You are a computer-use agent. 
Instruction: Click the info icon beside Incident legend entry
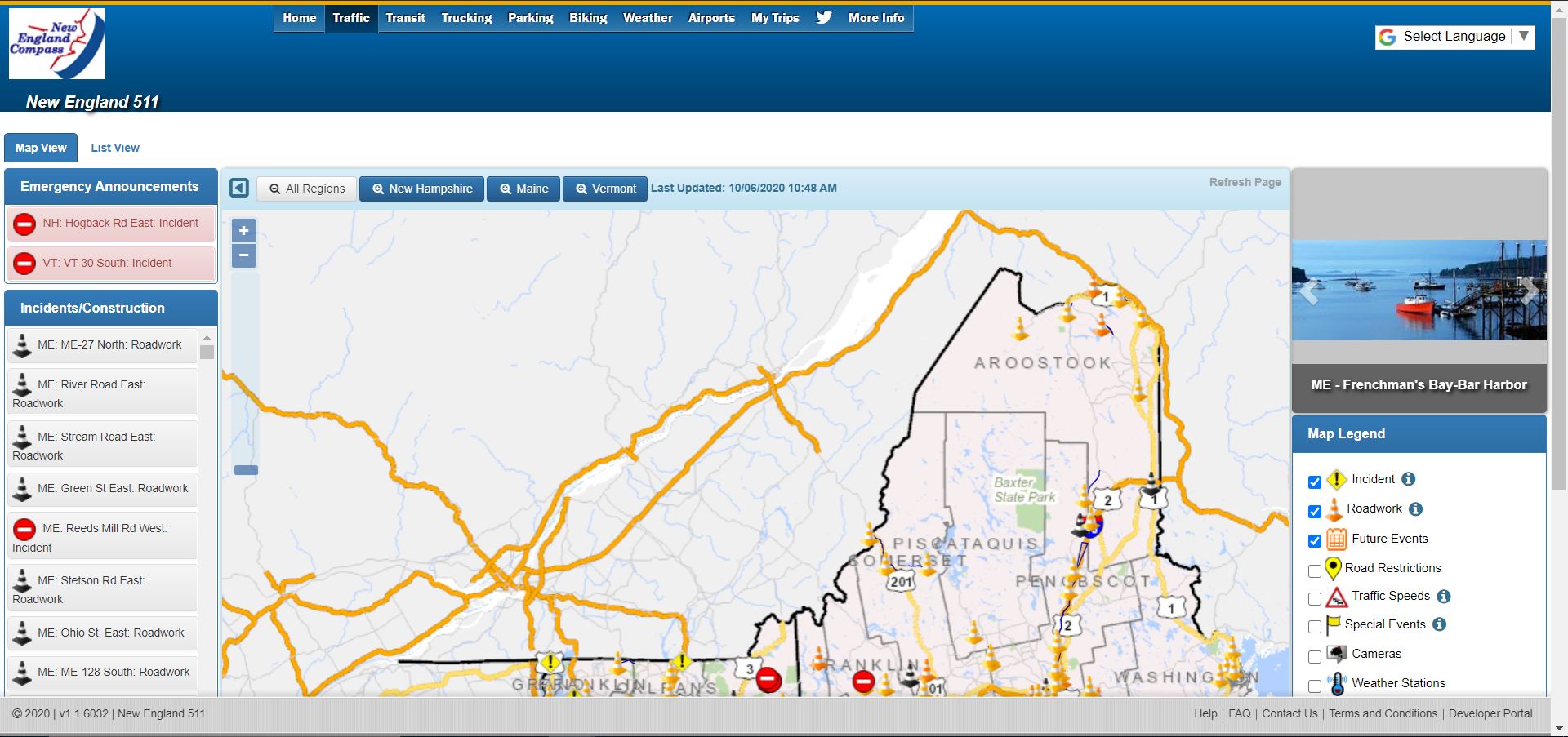click(1408, 479)
